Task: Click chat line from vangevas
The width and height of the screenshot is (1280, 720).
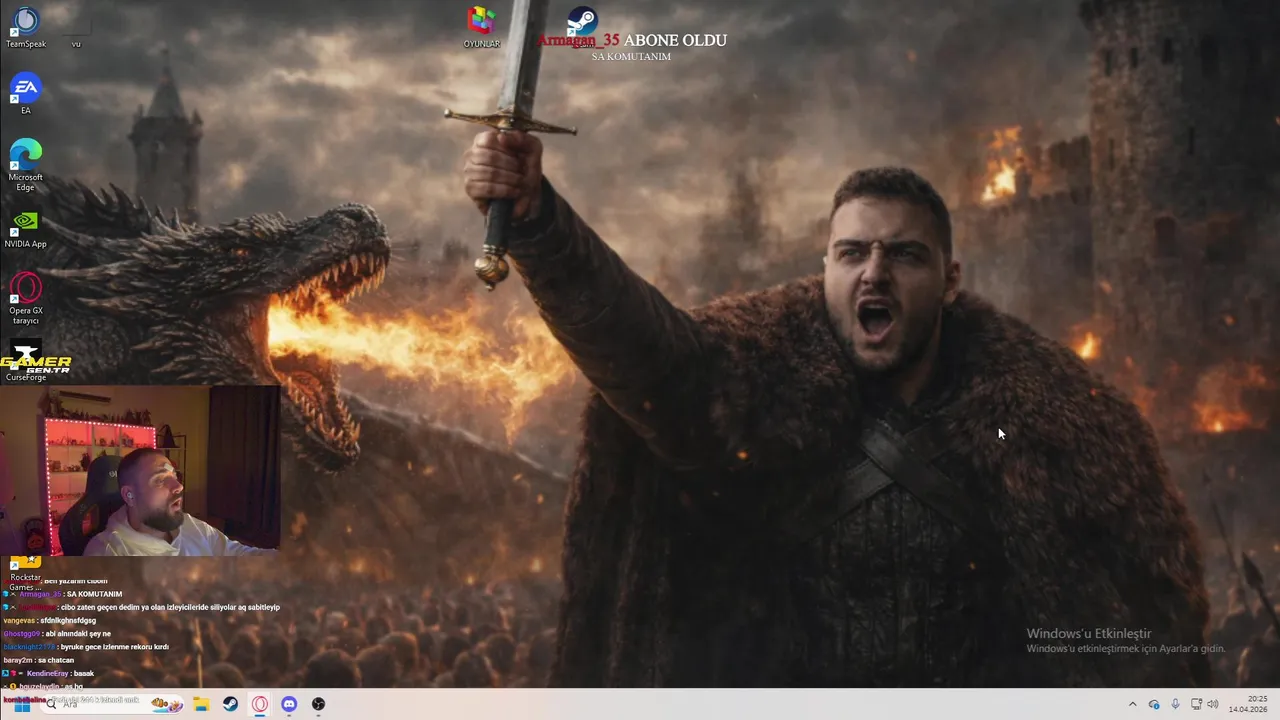Action: [x=50, y=620]
